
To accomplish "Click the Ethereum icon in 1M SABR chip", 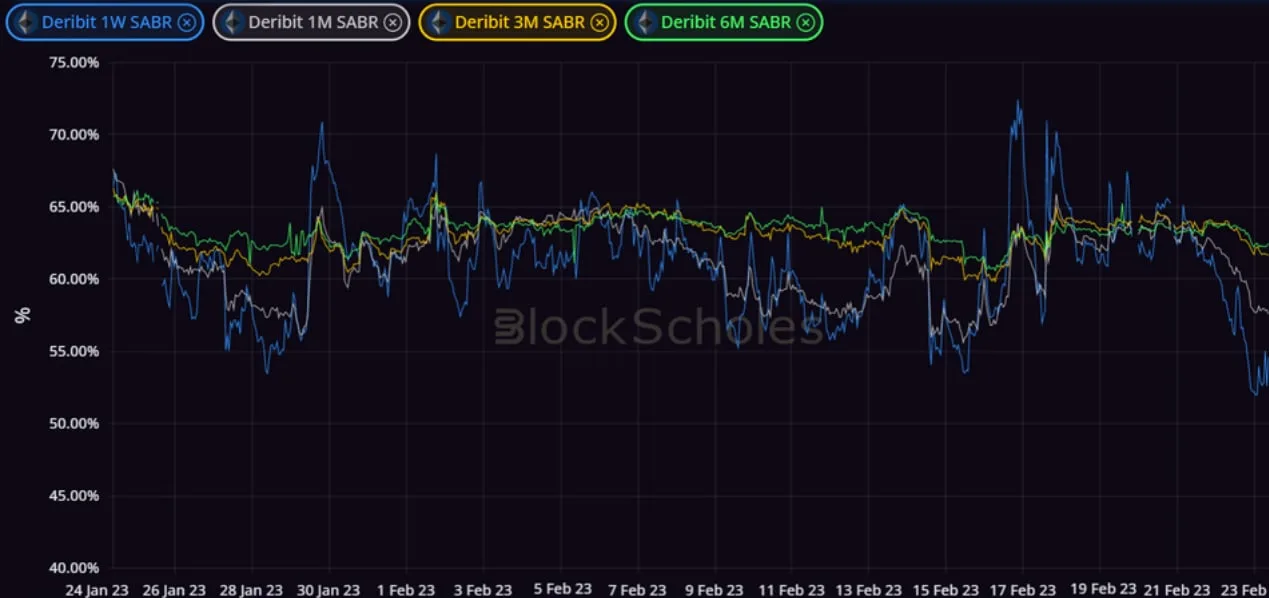I will coord(233,22).
